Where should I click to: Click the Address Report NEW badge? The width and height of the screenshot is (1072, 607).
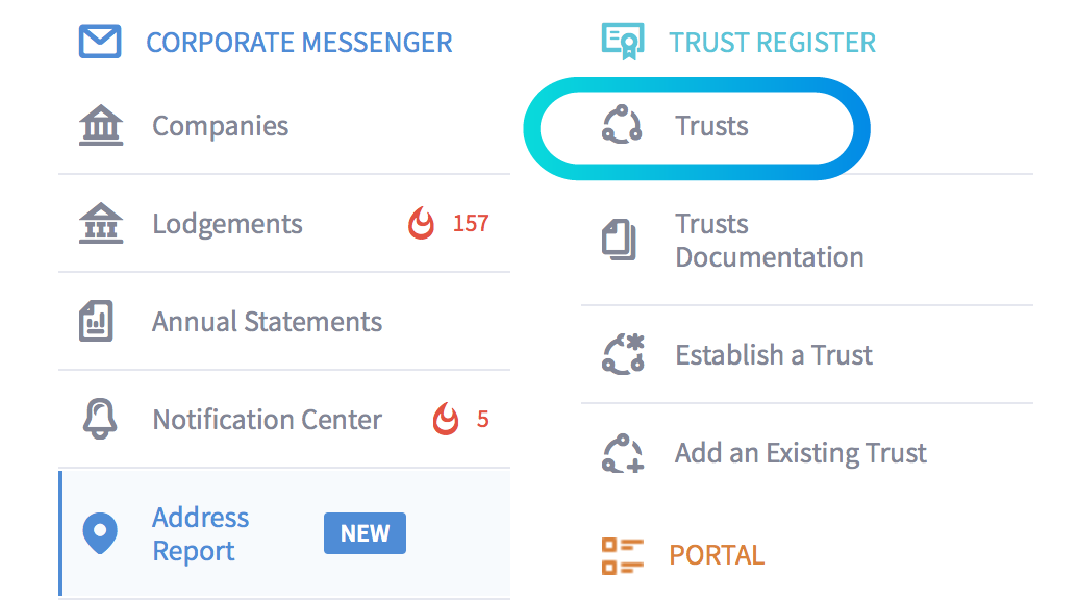[x=364, y=533]
